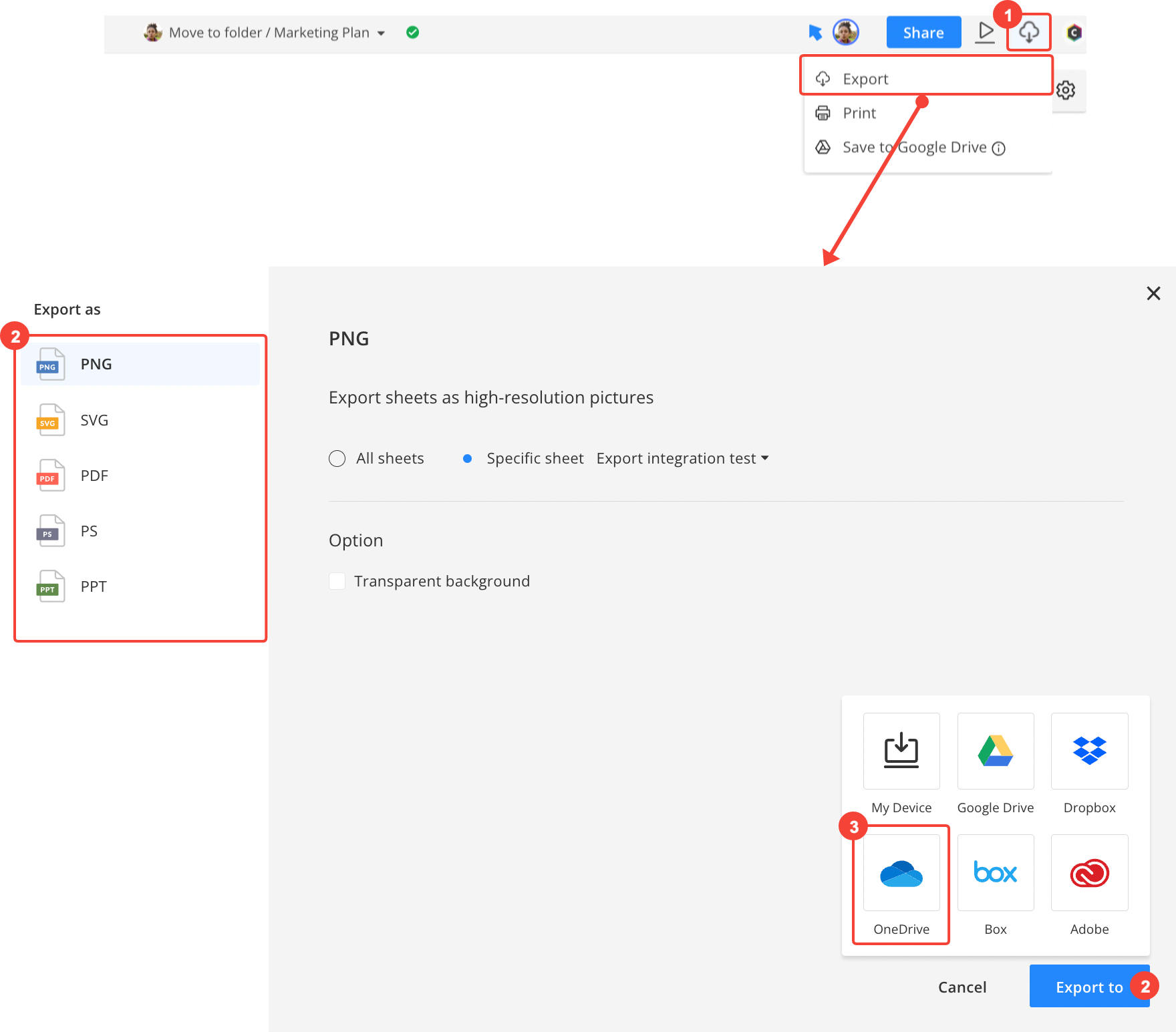This screenshot has height=1032, width=1176.
Task: Click the blue Share button
Action: click(x=923, y=32)
